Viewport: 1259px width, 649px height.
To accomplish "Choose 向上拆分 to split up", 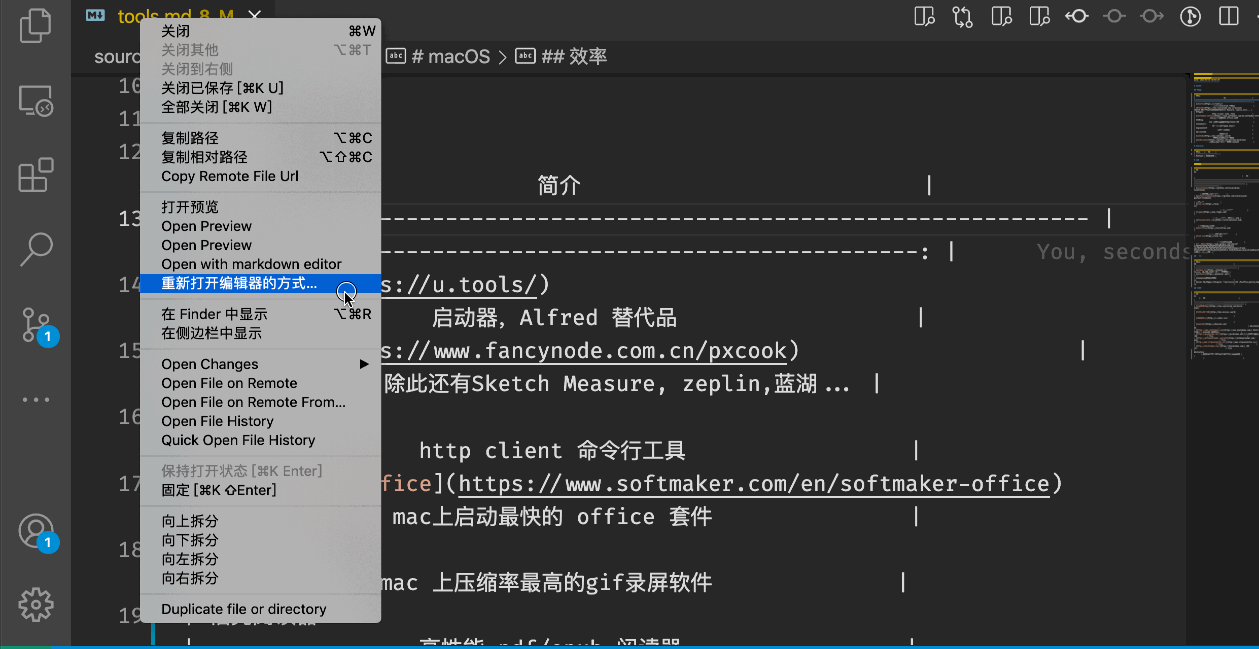I will tap(260, 521).
